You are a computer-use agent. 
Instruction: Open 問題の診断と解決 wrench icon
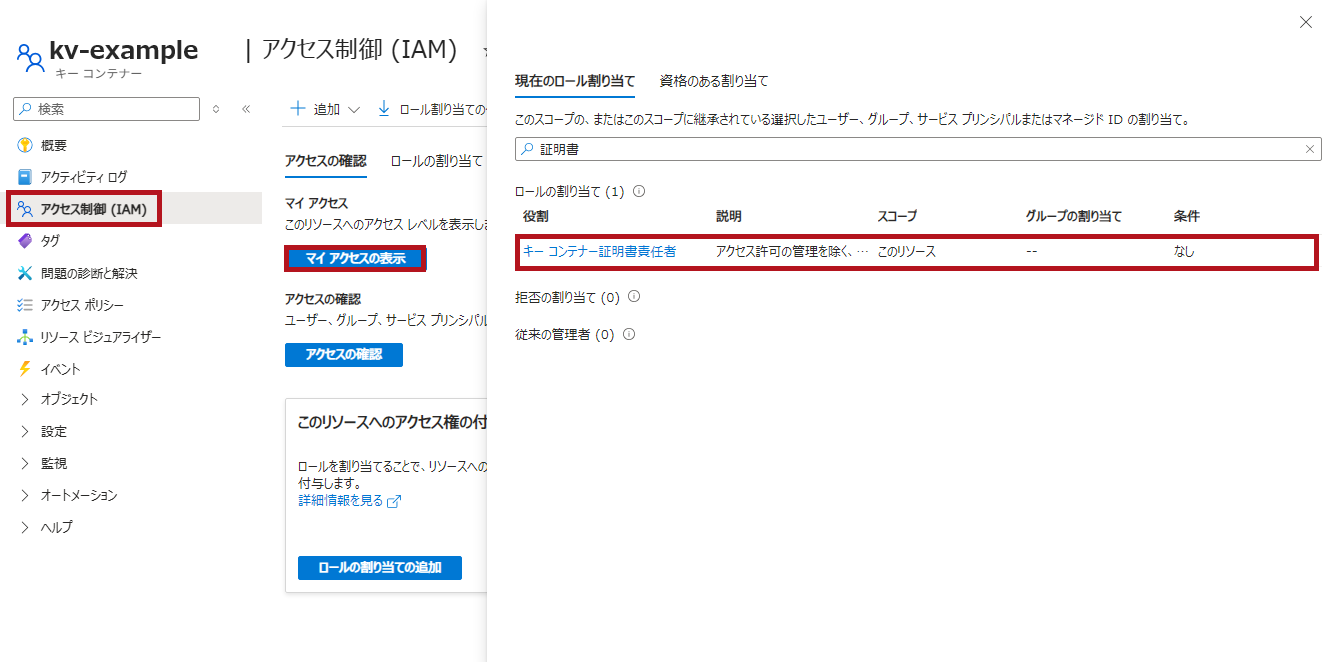click(x=25, y=273)
